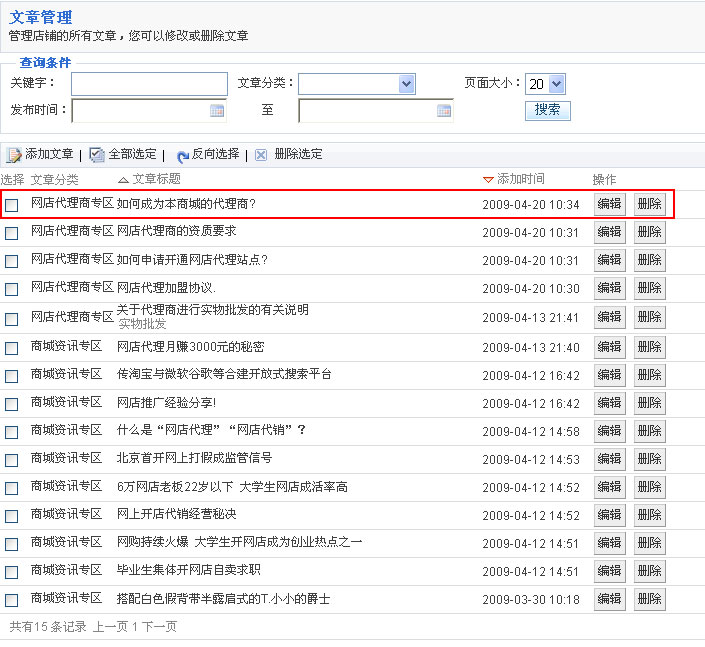The height and width of the screenshot is (647, 705).
Task: Click 编辑 for 网店代理月赚3000元的秘密
Action: click(609, 347)
